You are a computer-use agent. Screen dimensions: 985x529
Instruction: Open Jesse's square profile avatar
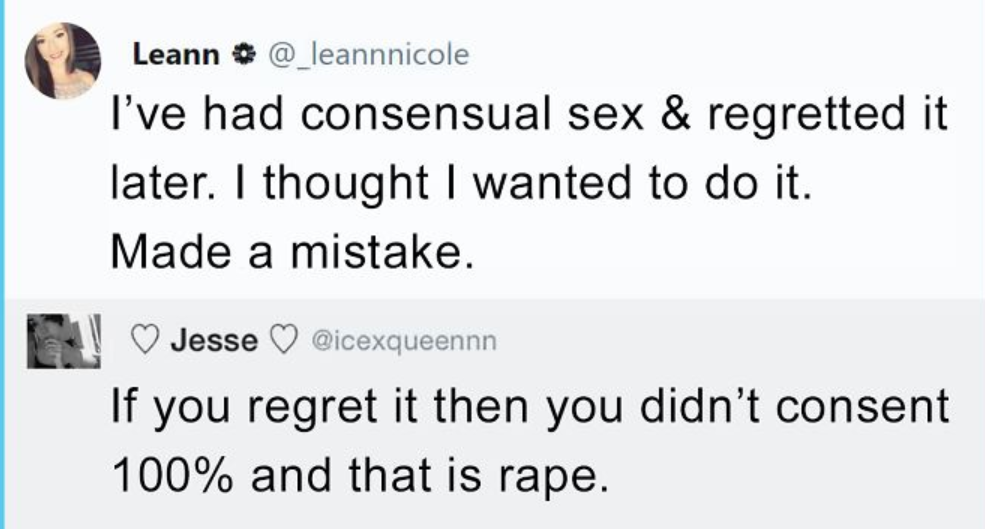[x=63, y=341]
